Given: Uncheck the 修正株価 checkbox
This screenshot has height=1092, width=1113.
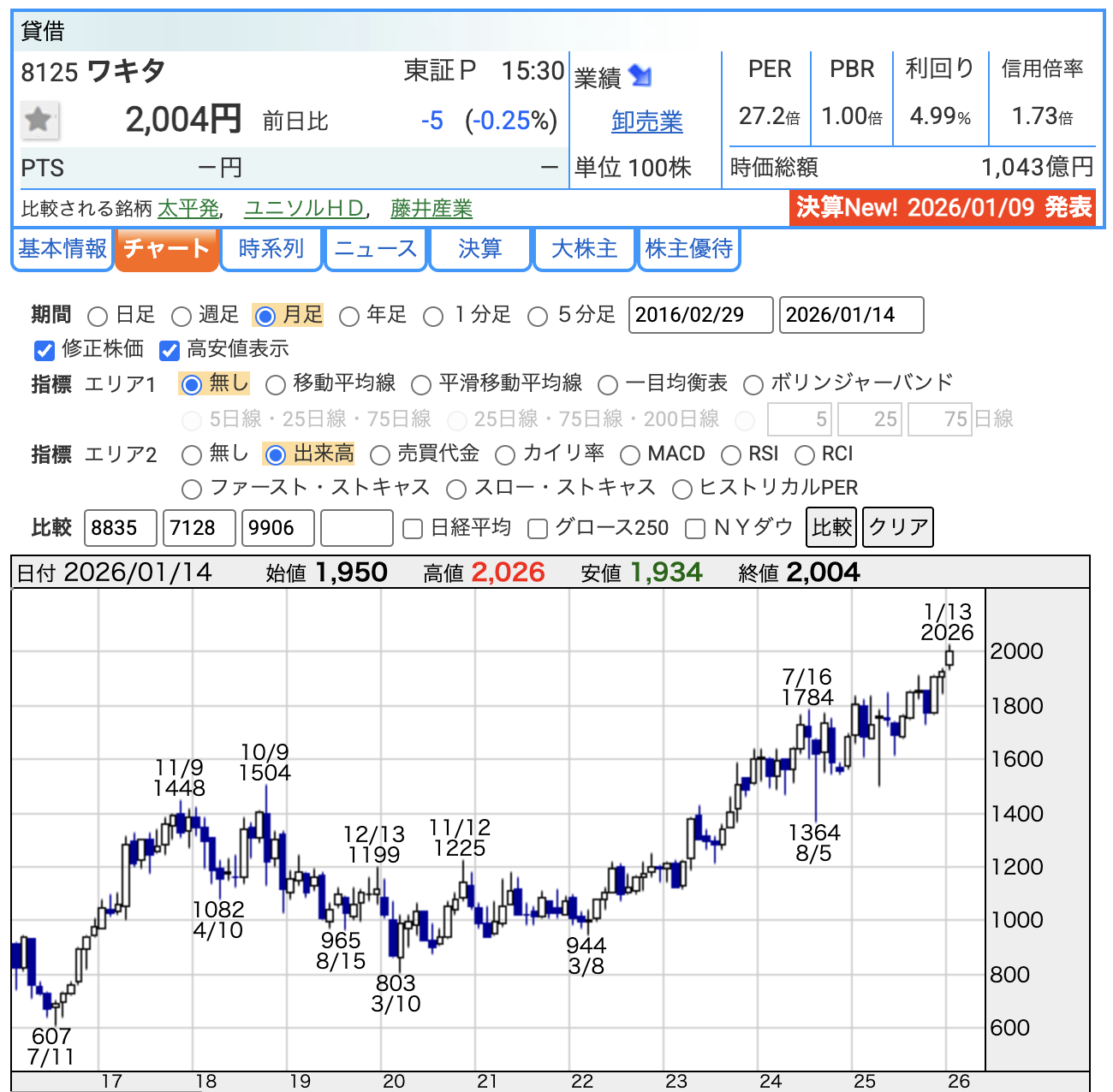Looking at the screenshot, I should [x=45, y=350].
